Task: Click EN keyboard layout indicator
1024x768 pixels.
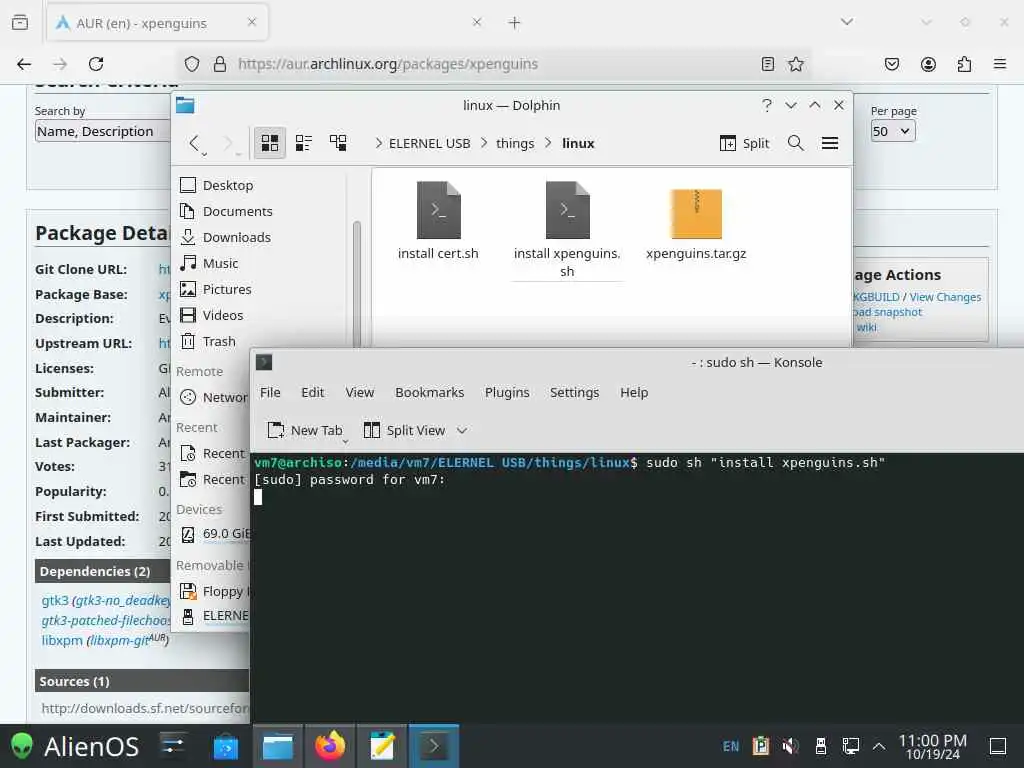Action: 731,746
